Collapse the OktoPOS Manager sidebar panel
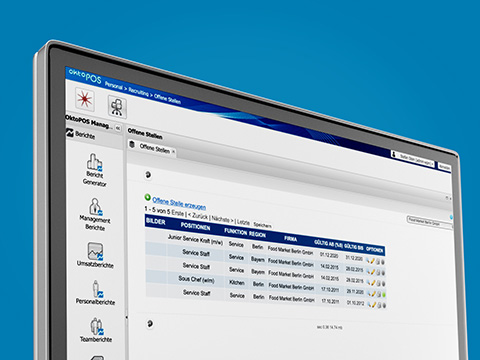480x360 pixels. tap(118, 128)
